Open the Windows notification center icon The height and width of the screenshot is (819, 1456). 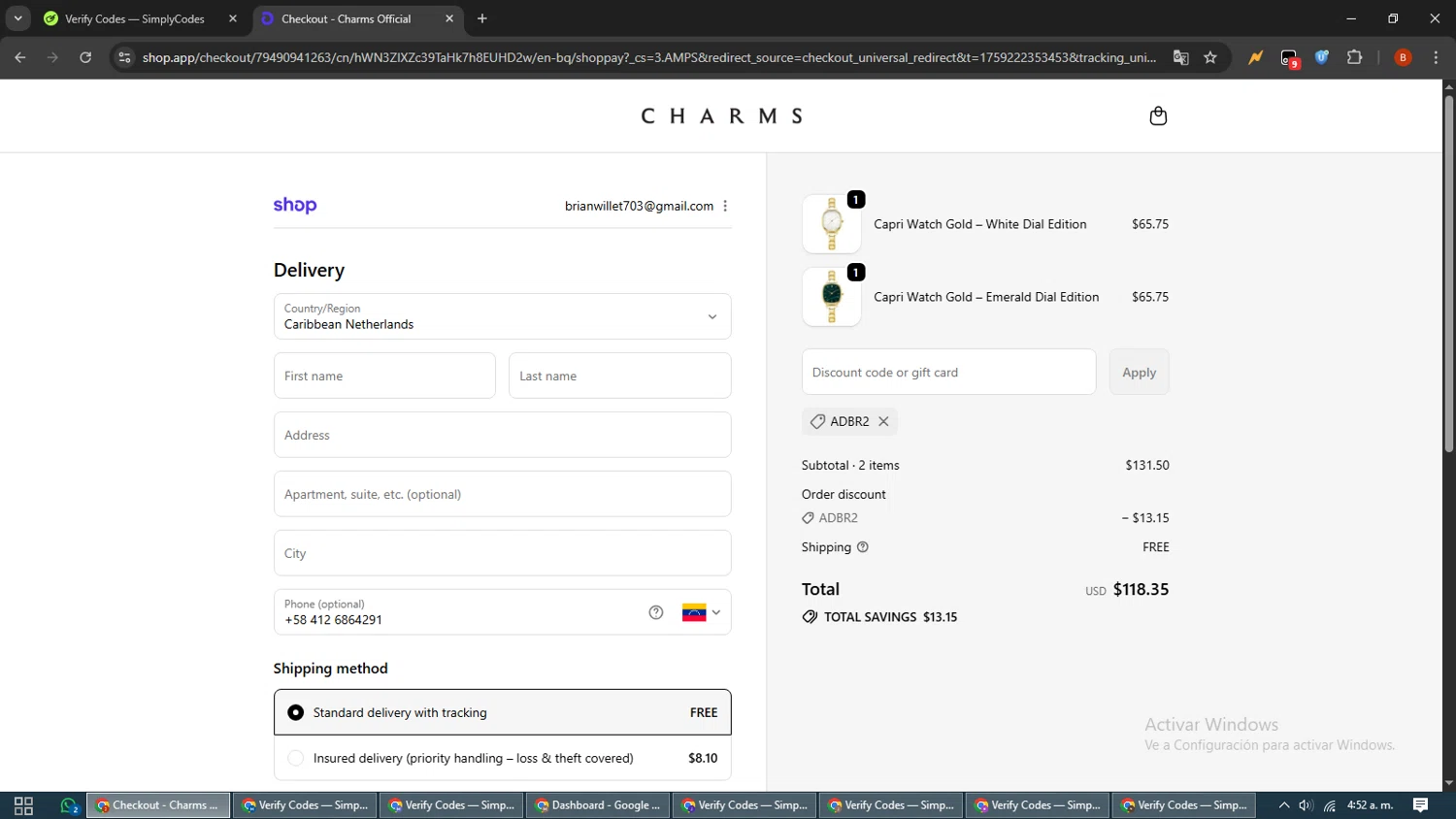click(x=1421, y=805)
